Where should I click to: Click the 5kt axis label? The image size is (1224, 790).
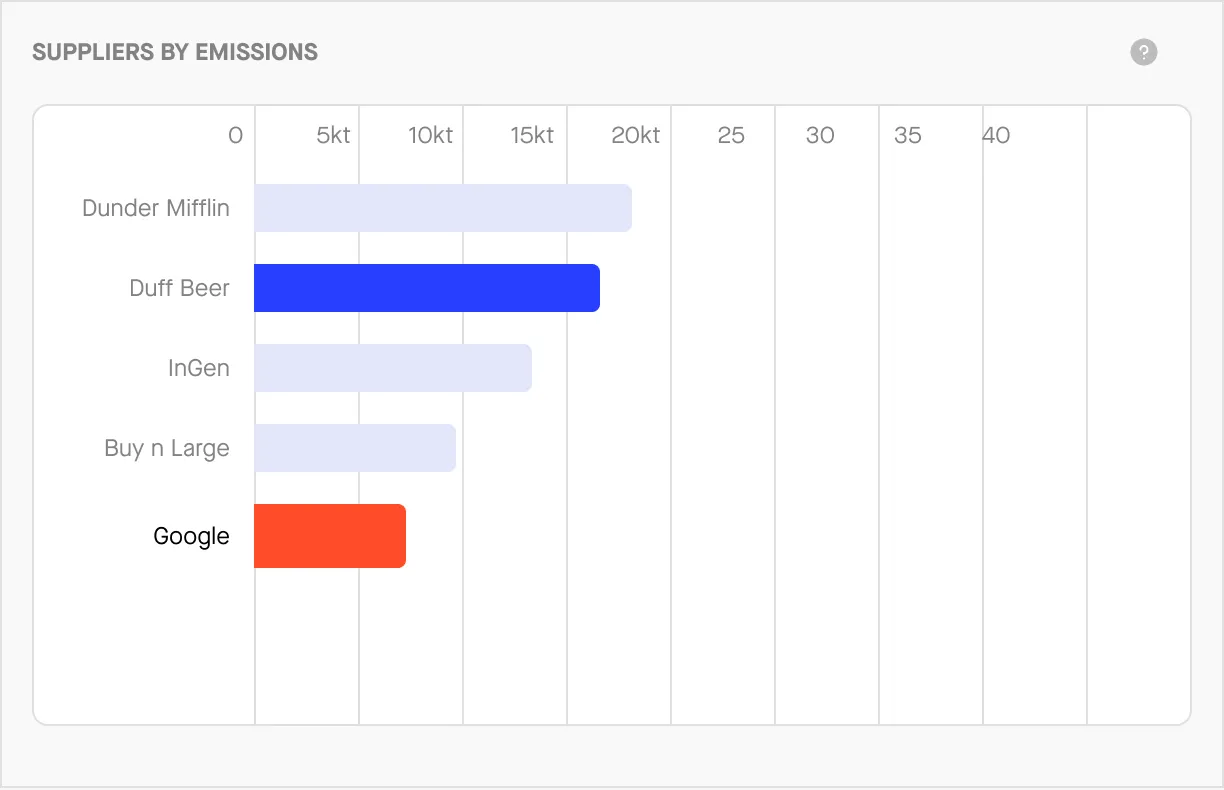point(333,135)
